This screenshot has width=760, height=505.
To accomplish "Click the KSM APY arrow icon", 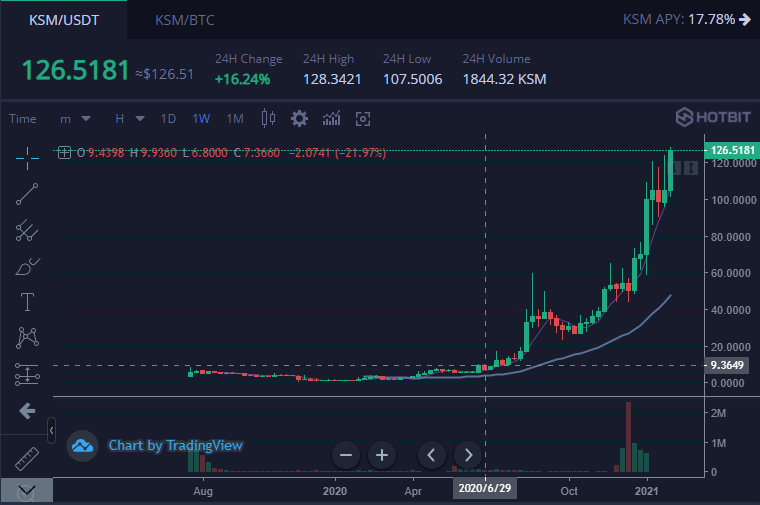I will coord(744,19).
